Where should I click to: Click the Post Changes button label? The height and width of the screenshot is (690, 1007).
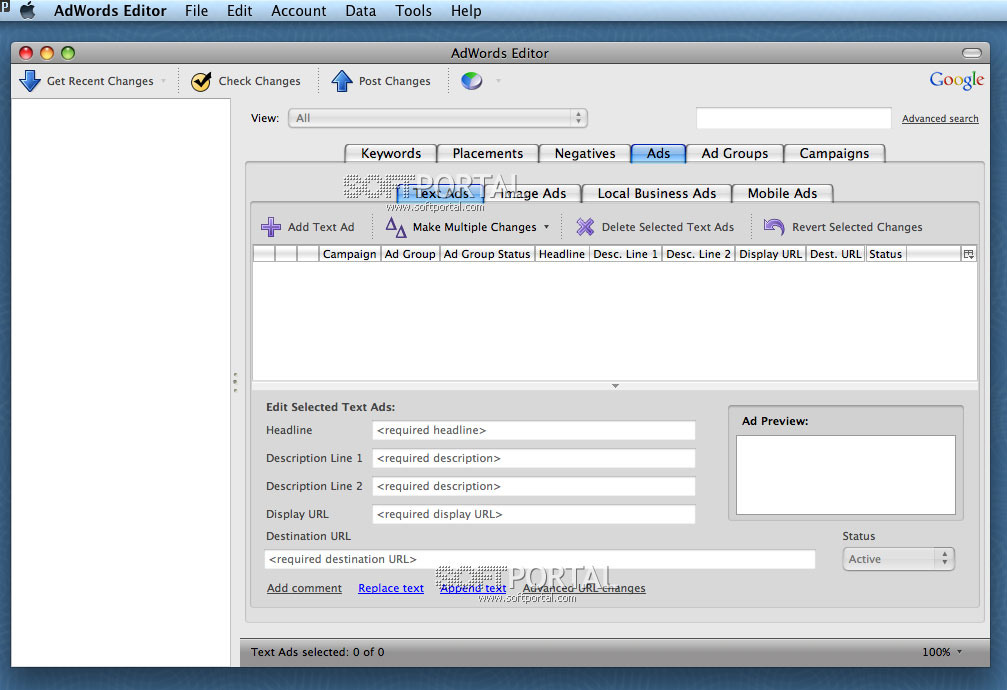click(x=394, y=81)
